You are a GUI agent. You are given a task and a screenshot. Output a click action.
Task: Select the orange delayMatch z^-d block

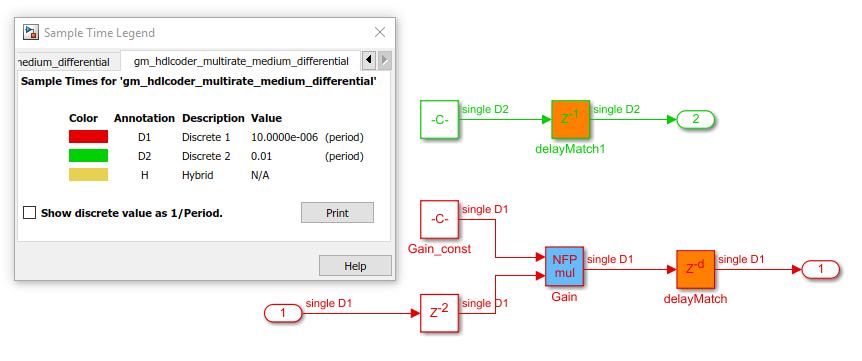695,269
